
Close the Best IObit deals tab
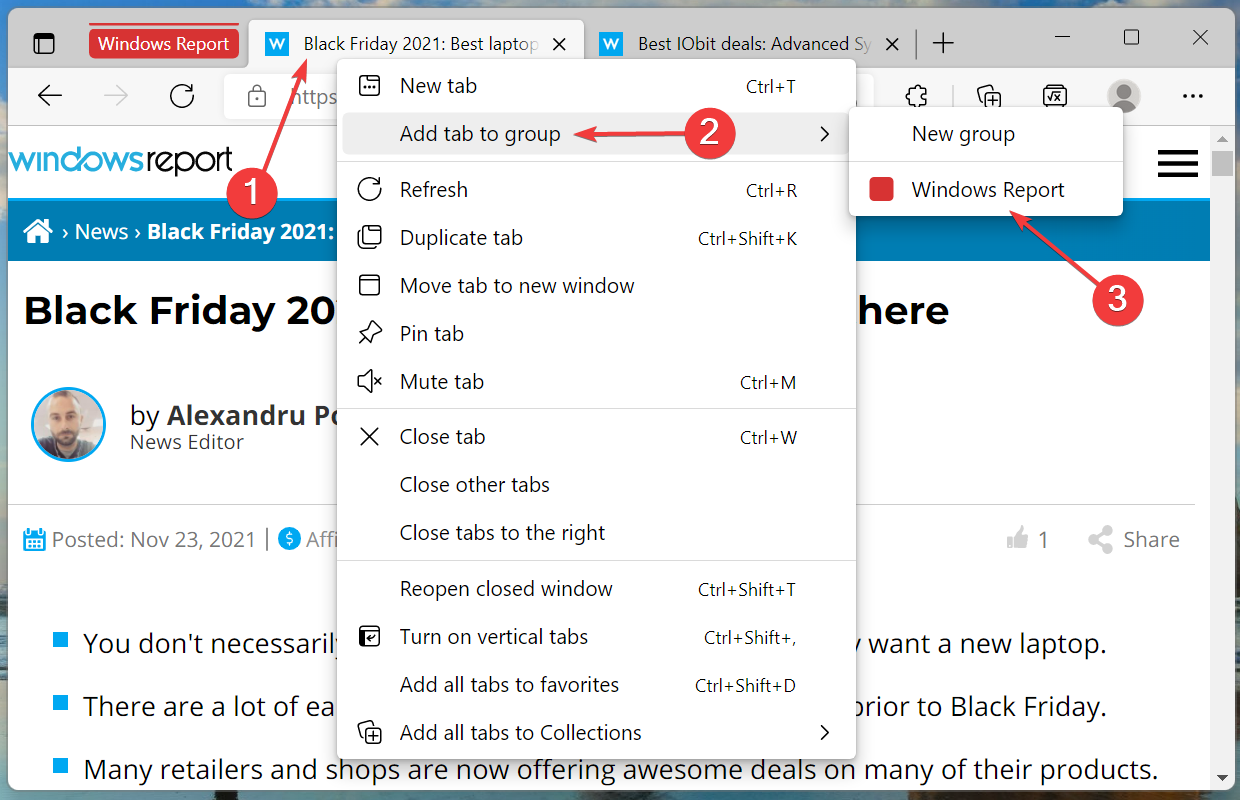pyautogui.click(x=894, y=44)
